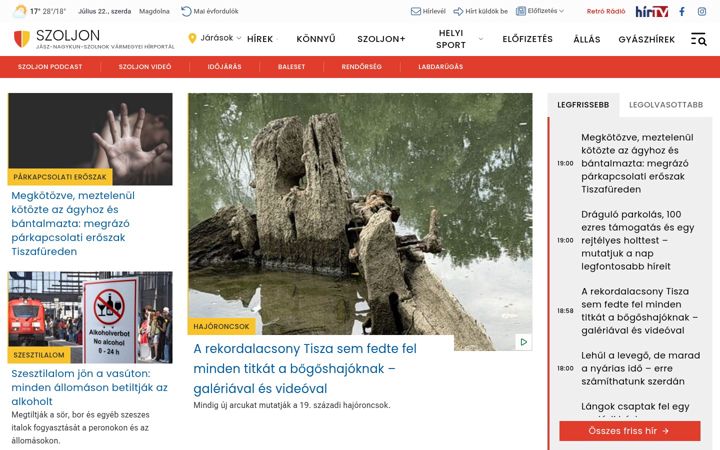Click the Hírt küldök be megaphone icon

[x=458, y=11]
